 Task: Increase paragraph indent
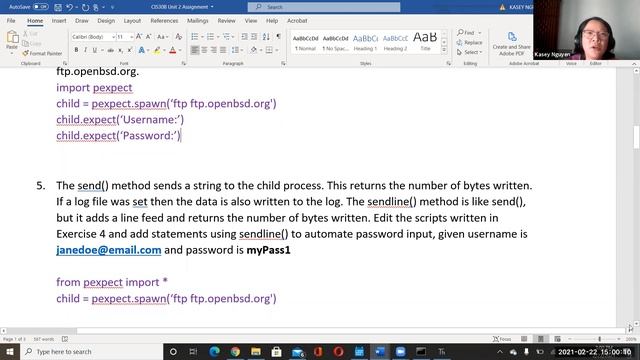click(x=254, y=37)
